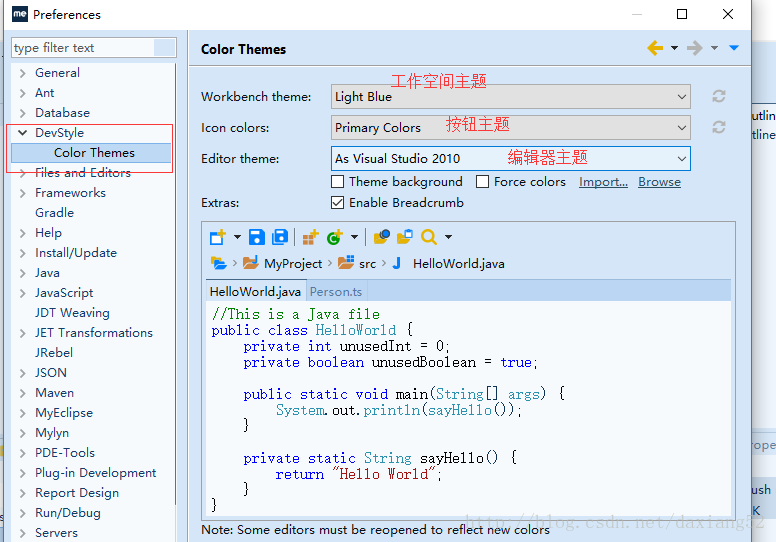Click the Save All icon in preview toolbar
This screenshot has height=542, width=776.
coord(280,237)
